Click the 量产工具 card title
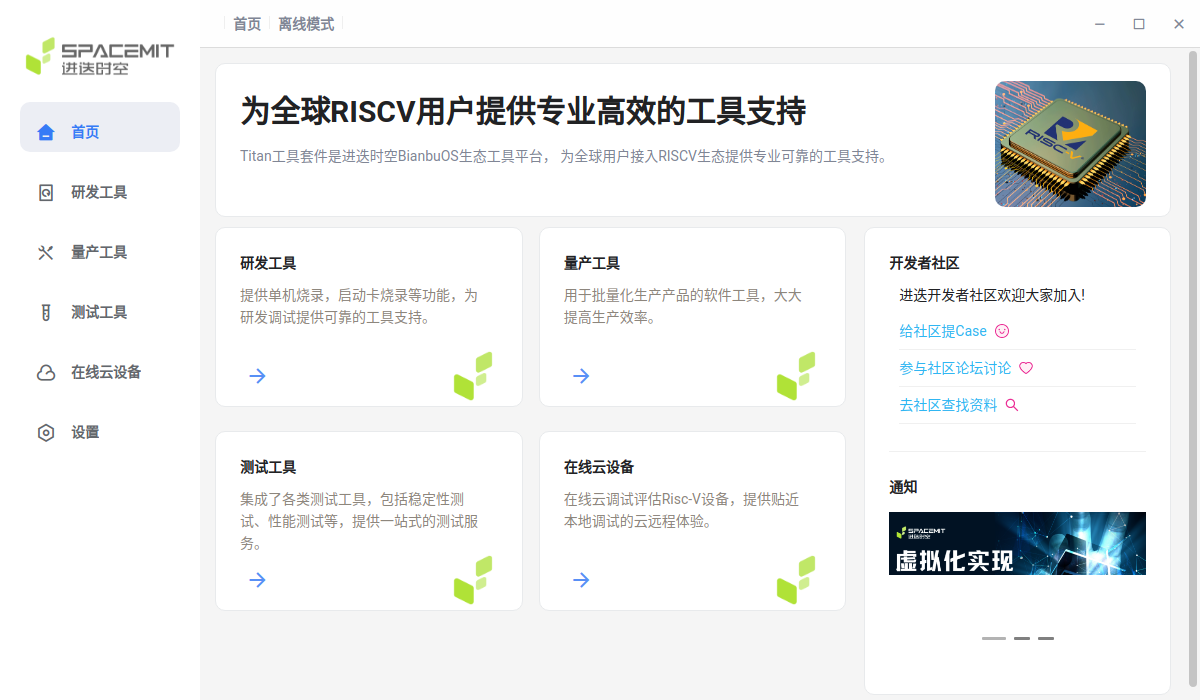1200x700 pixels. click(x=592, y=263)
